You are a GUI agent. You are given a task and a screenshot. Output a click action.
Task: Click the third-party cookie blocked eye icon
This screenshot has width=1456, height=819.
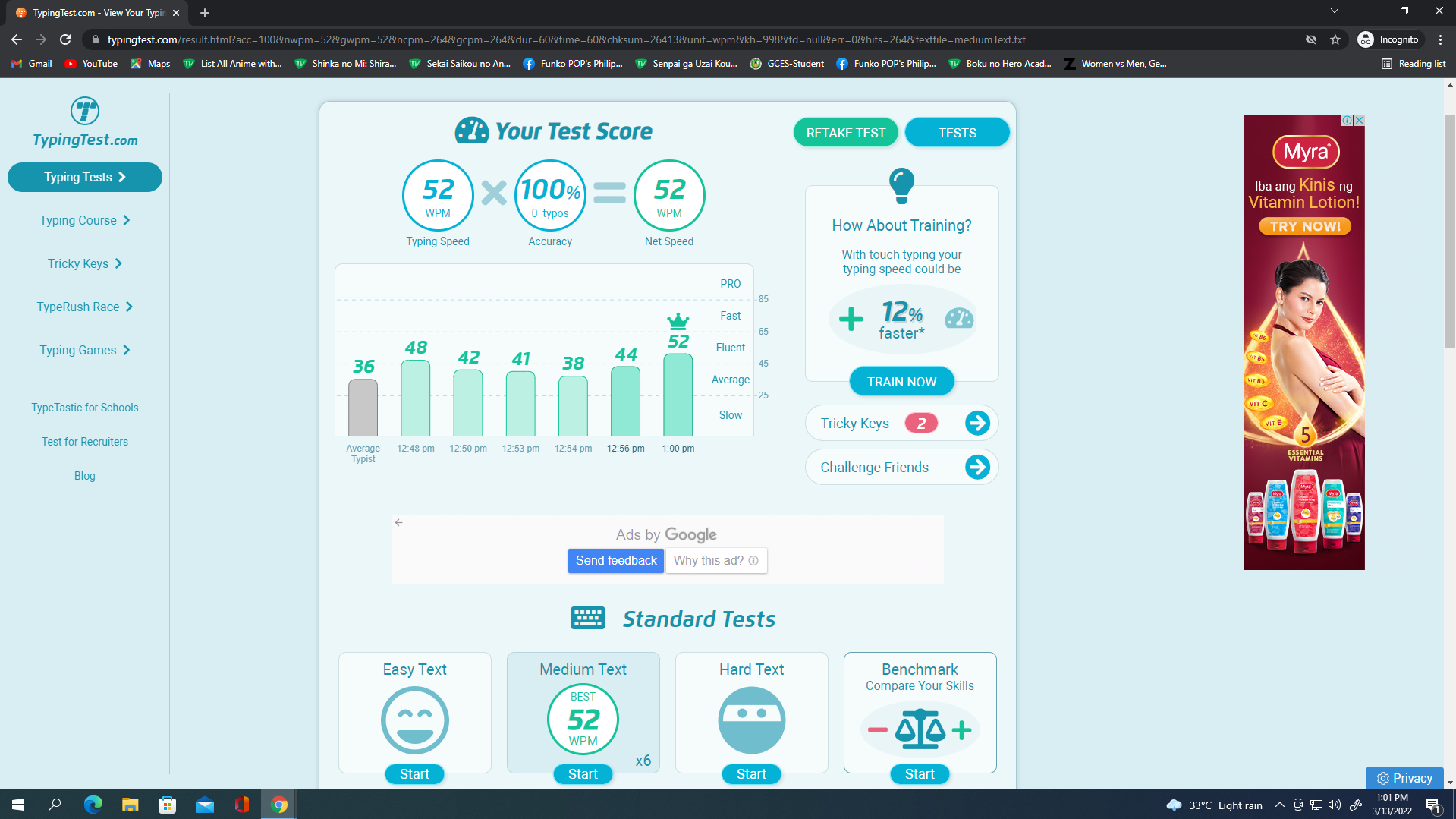[1311, 39]
